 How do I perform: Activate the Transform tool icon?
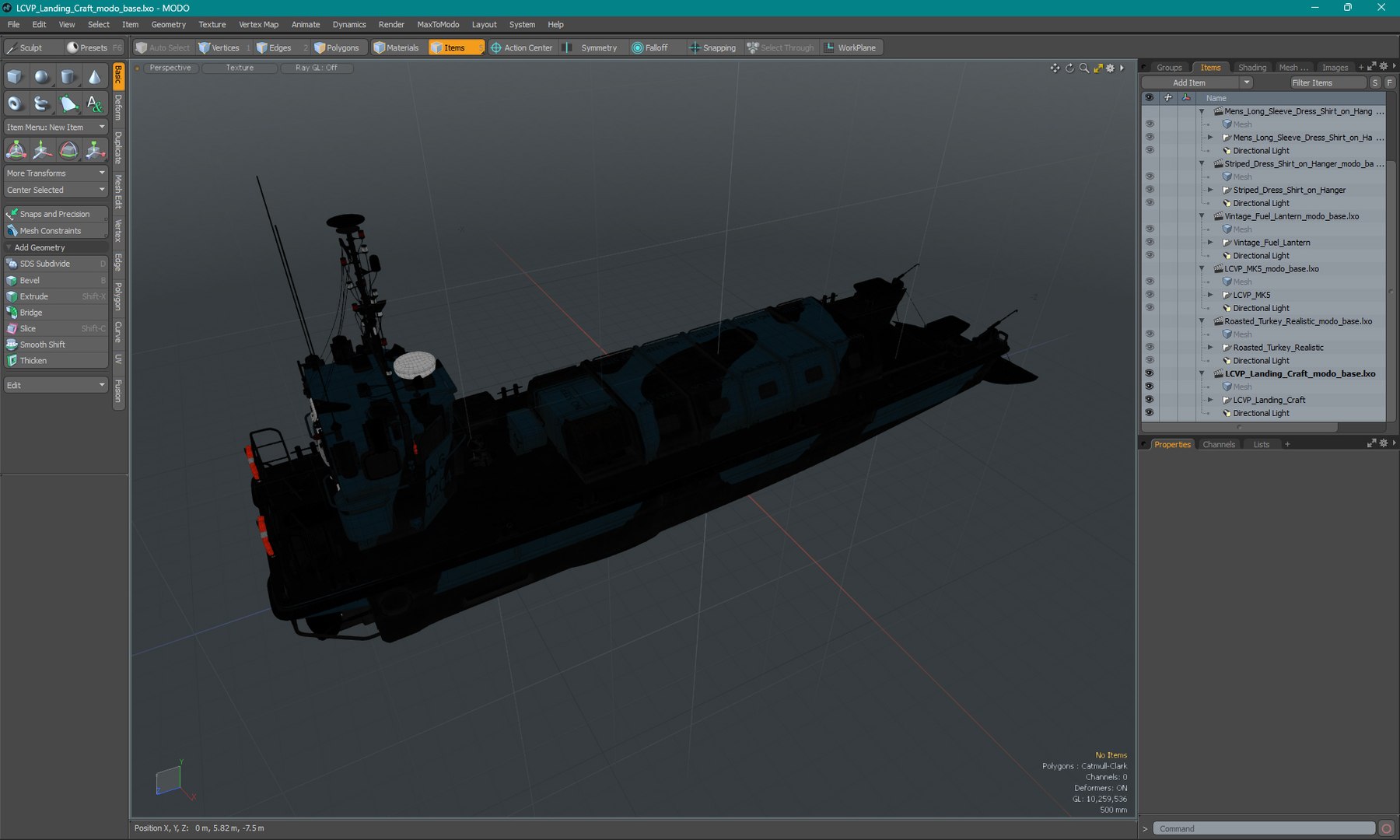(x=16, y=150)
